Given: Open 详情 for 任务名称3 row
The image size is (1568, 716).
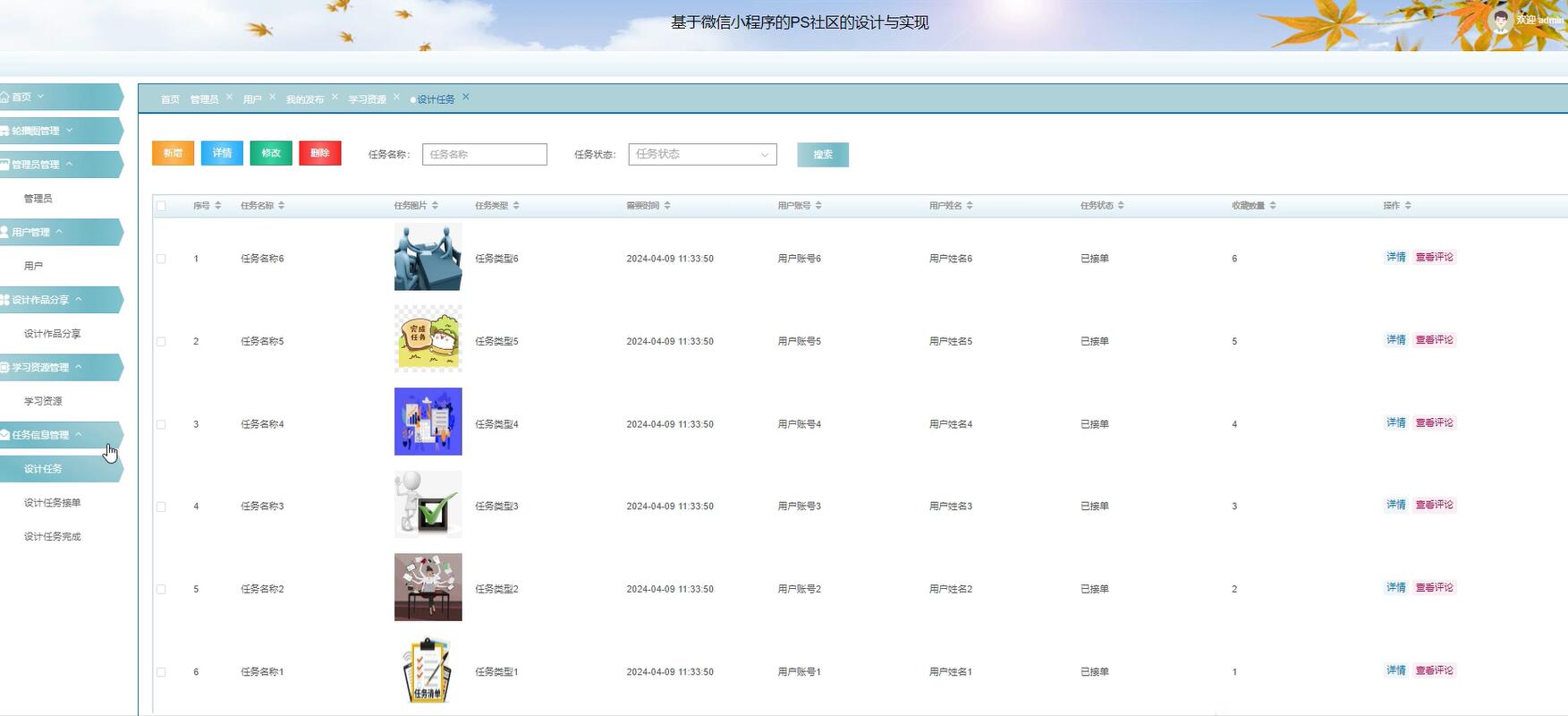Looking at the screenshot, I should coord(1395,505).
